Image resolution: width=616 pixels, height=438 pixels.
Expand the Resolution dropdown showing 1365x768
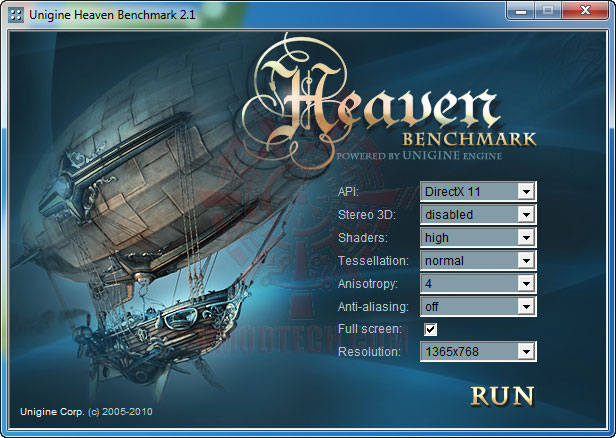[478, 352]
